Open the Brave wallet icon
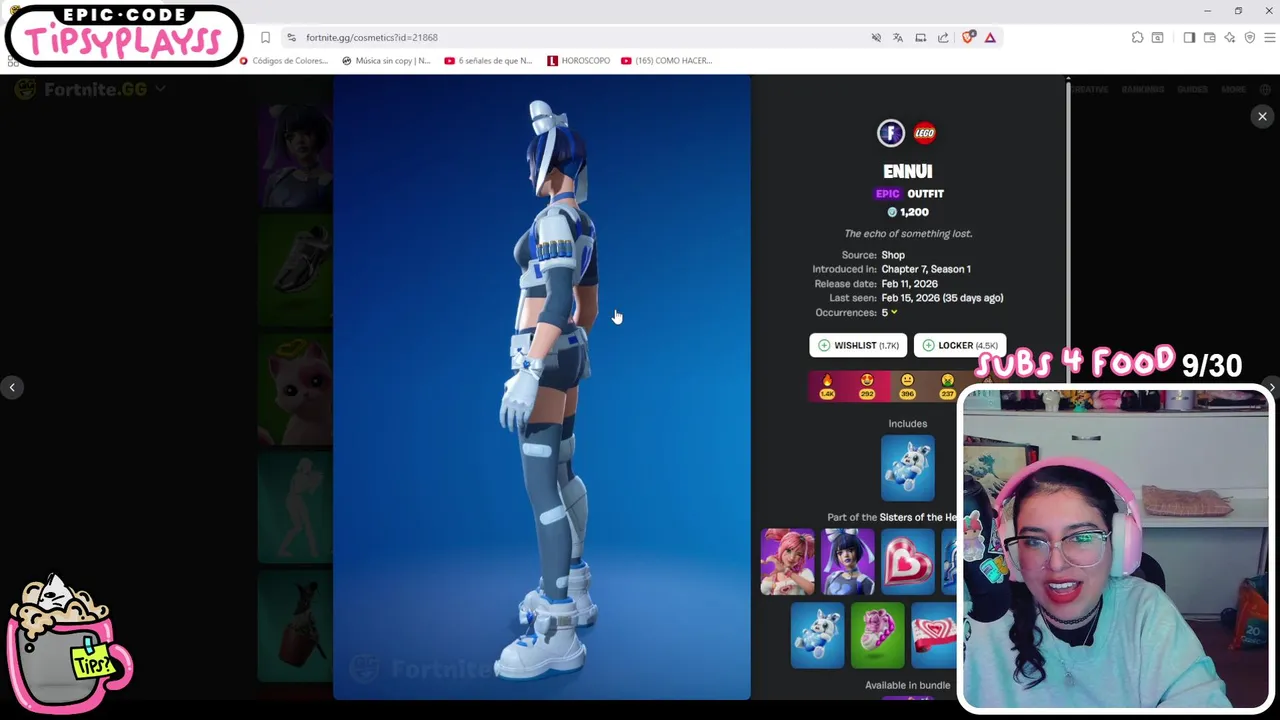 pyautogui.click(x=1209, y=37)
